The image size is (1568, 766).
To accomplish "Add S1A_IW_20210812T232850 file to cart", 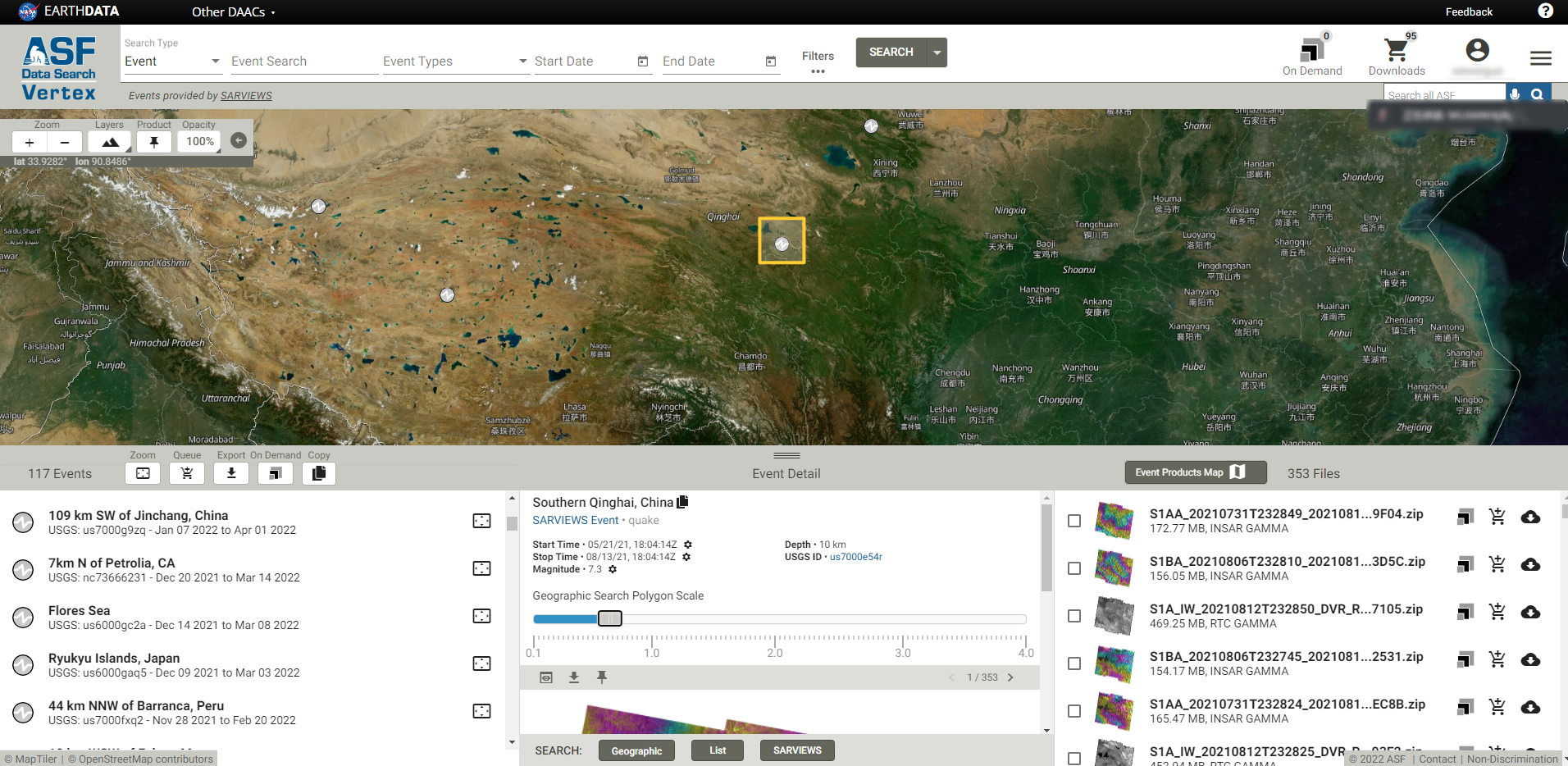I will [1497, 612].
